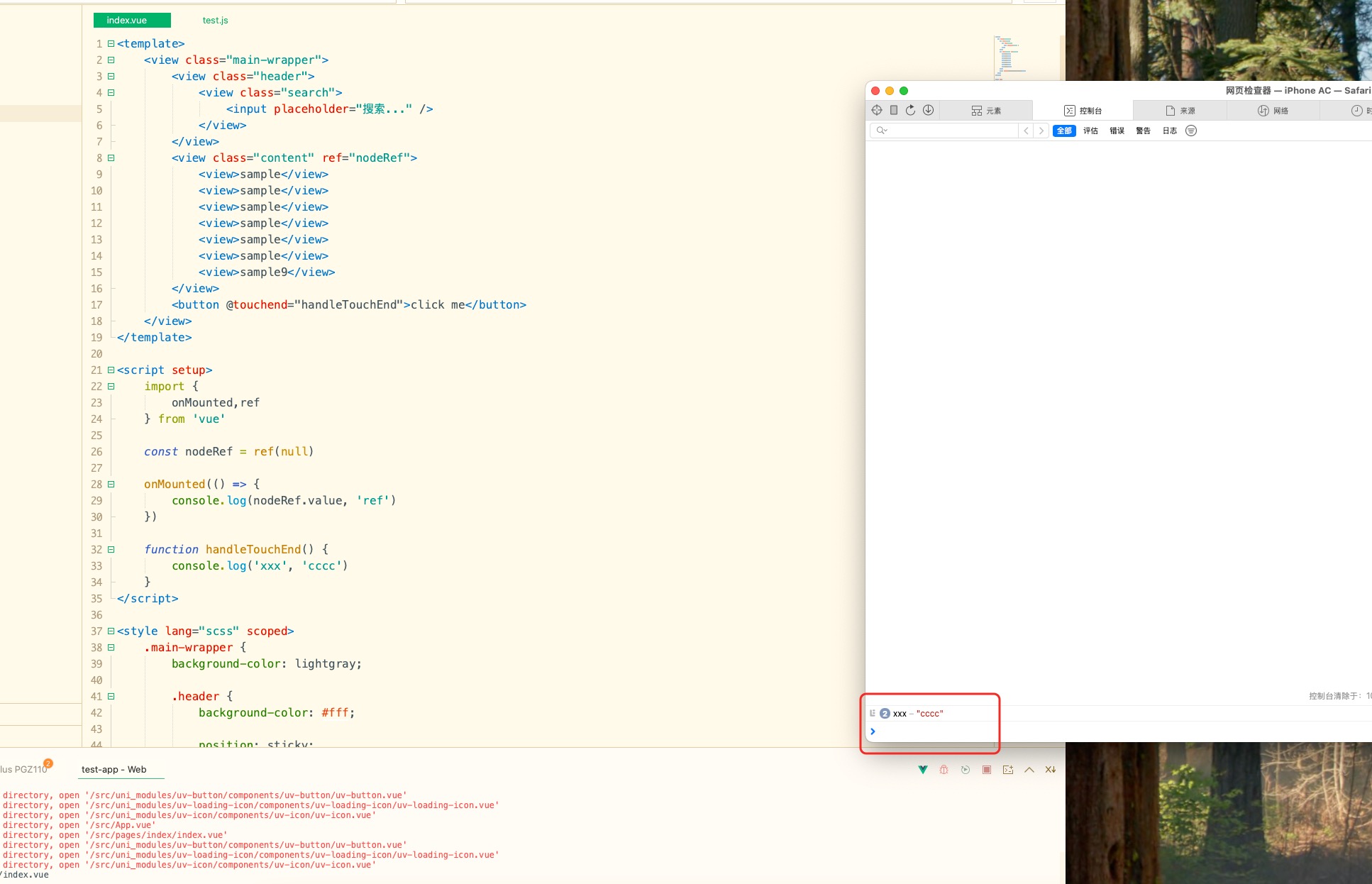Click the download web archive icon
The image size is (1372, 884).
point(928,110)
